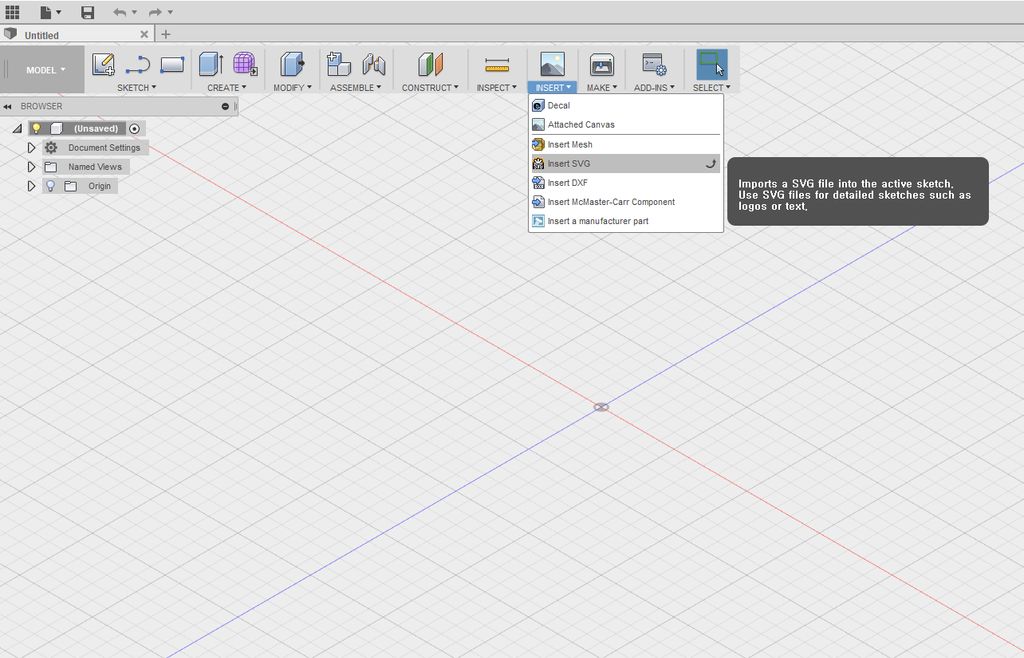The width and height of the screenshot is (1024, 658).
Task: Click the Redo arrow
Action: click(155, 12)
